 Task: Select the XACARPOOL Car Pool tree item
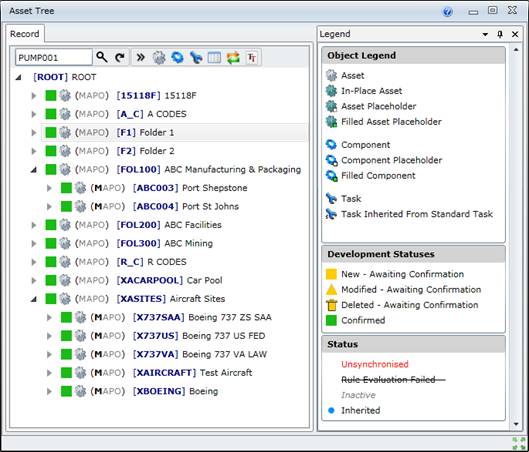(x=169, y=280)
